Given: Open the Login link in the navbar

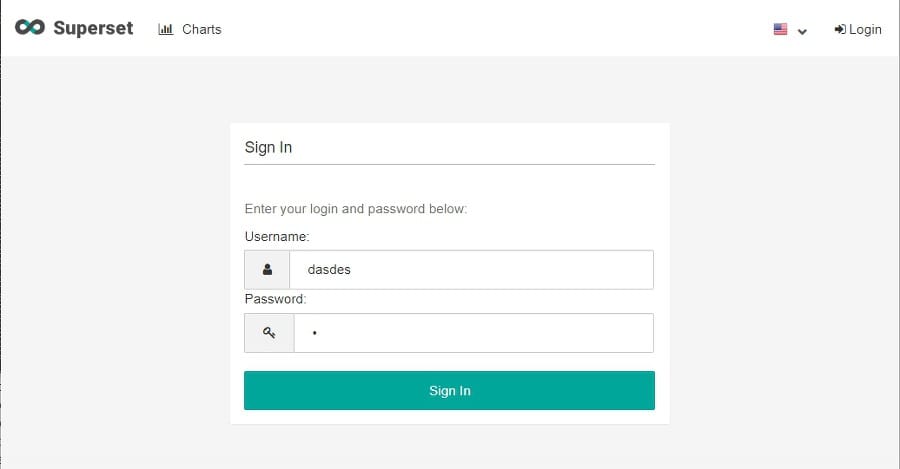Looking at the screenshot, I should tap(865, 29).
